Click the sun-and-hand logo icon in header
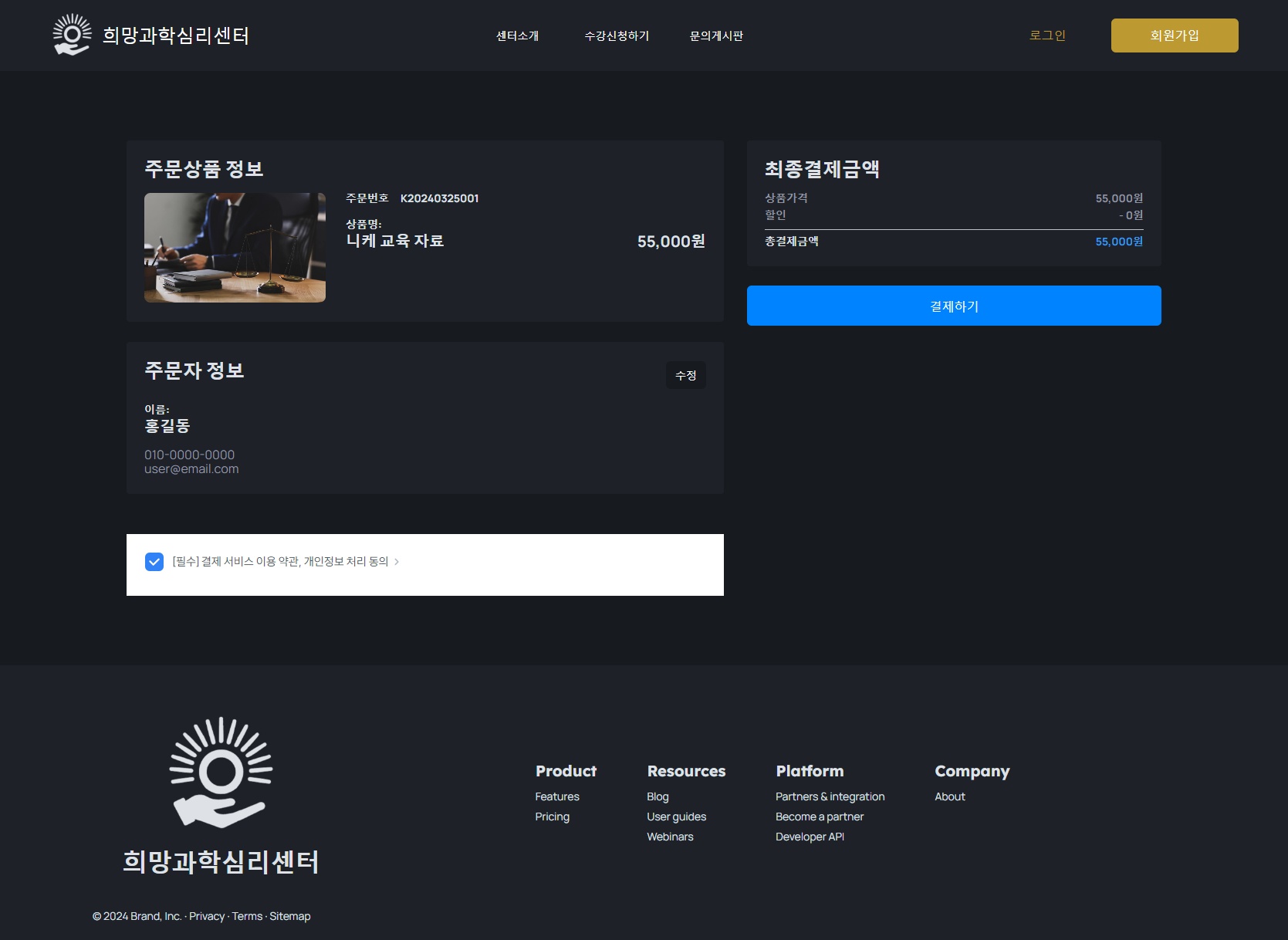This screenshot has width=1288, height=940. [x=72, y=35]
